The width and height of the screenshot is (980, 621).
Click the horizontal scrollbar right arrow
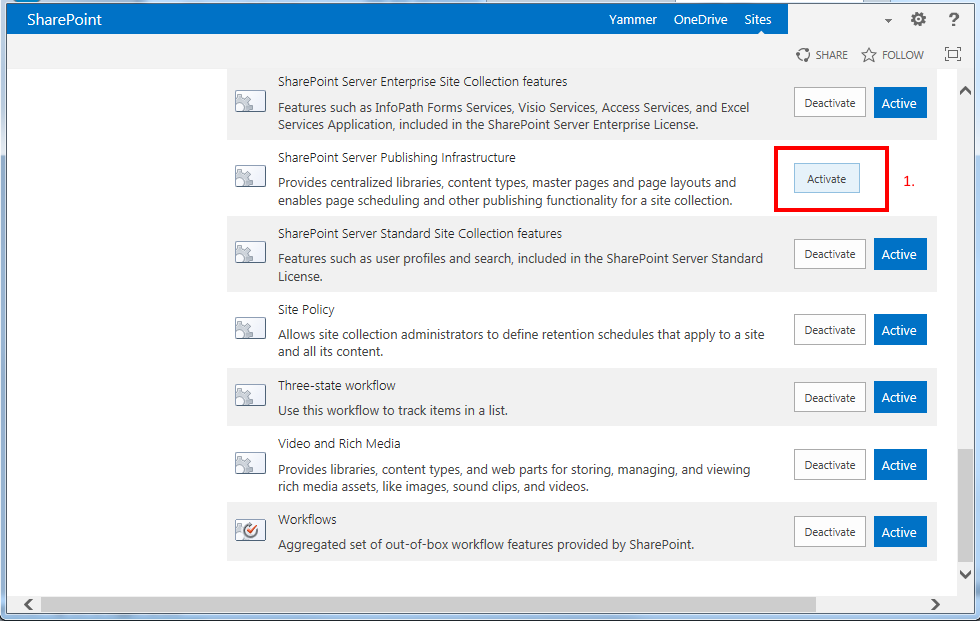[935, 604]
